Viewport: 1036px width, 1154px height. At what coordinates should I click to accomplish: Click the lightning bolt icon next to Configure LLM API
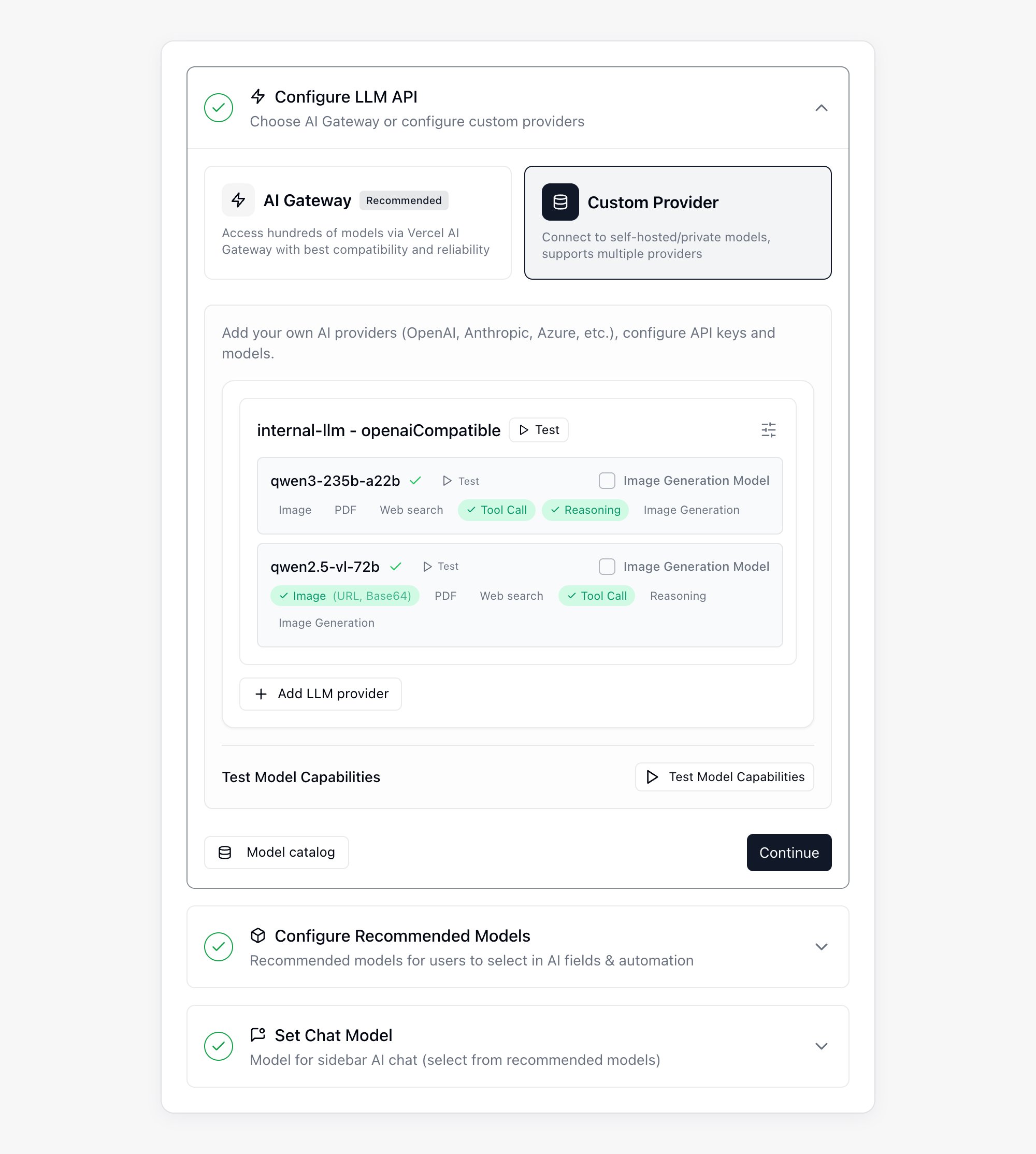pos(258,96)
